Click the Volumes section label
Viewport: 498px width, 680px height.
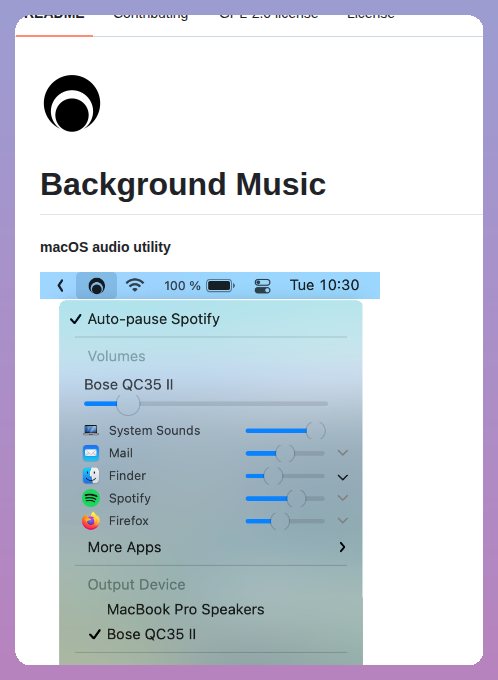pyautogui.click(x=116, y=356)
